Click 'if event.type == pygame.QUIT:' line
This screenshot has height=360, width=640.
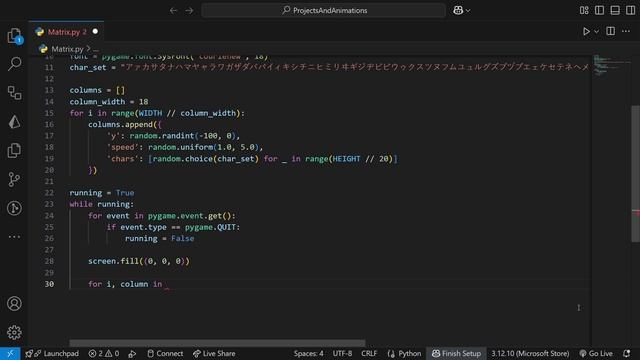tap(173, 227)
